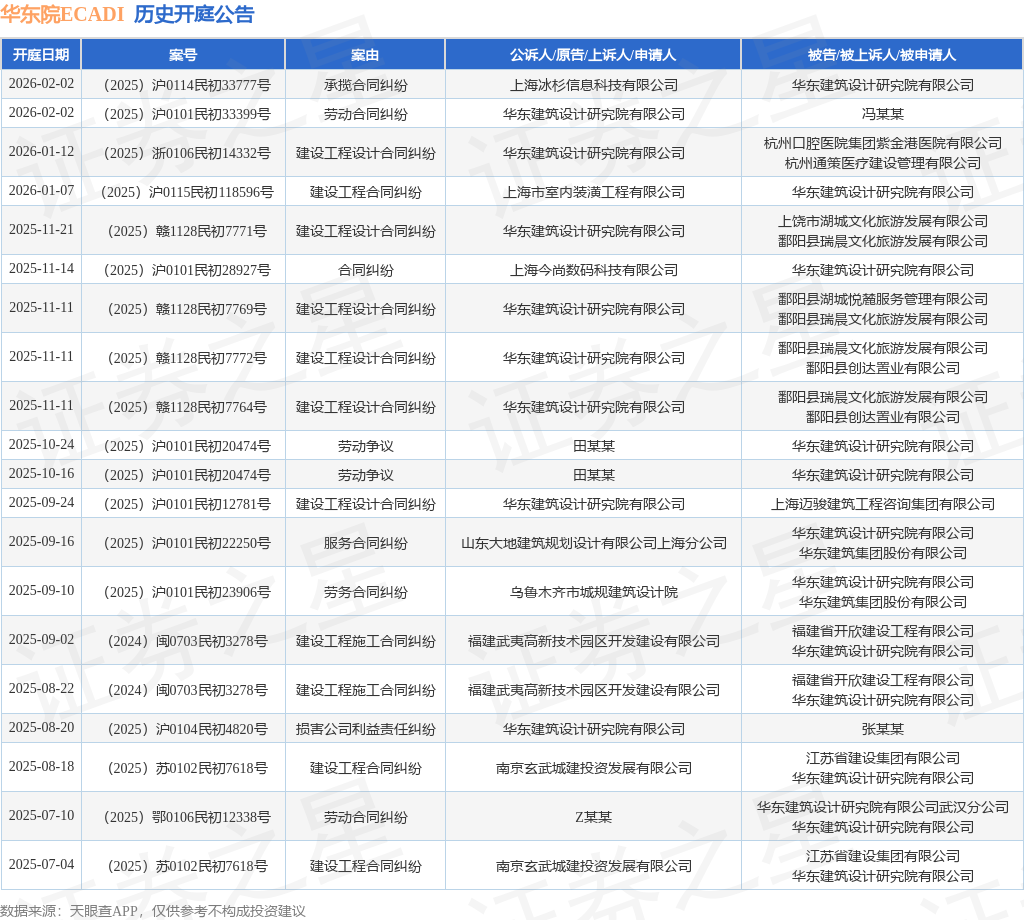Click case number 沪0101民初23906号

(187, 592)
